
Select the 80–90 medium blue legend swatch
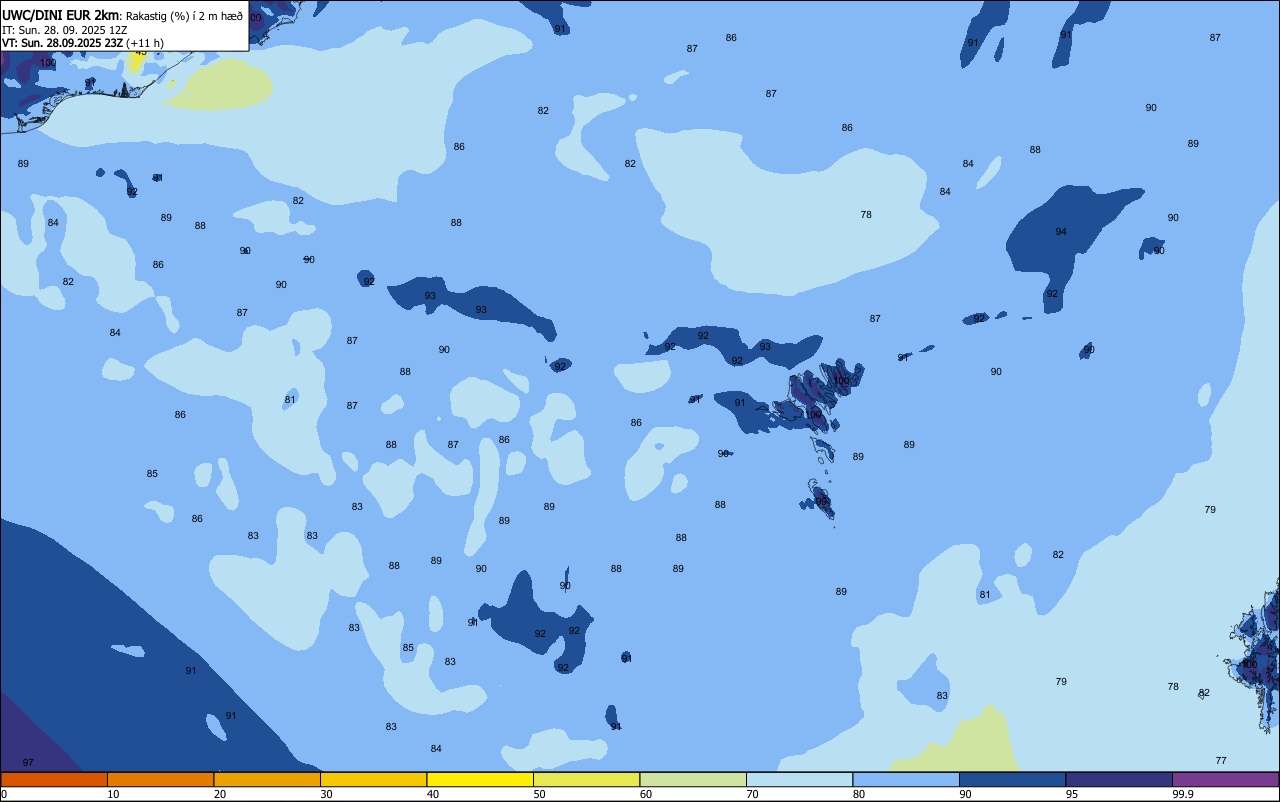point(906,779)
